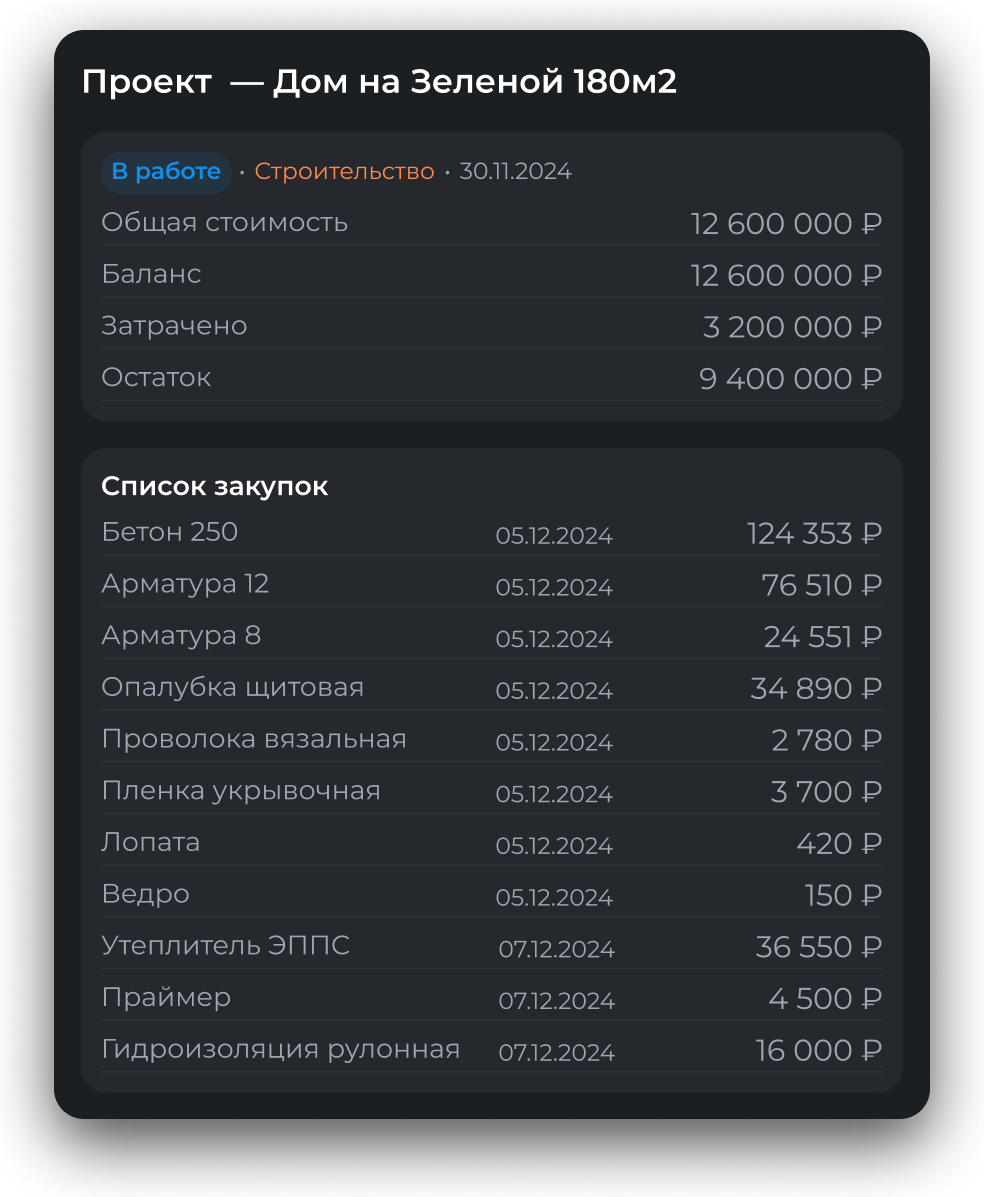Click the "В работе" status badge
Image resolution: width=984 pixels, height=1197 pixels.
(x=166, y=172)
